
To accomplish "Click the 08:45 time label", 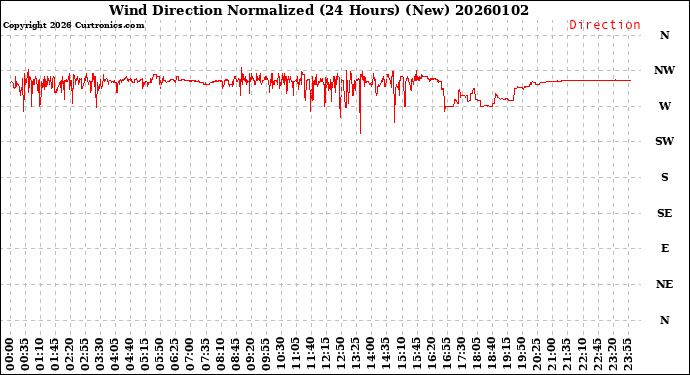I will pos(235,354).
